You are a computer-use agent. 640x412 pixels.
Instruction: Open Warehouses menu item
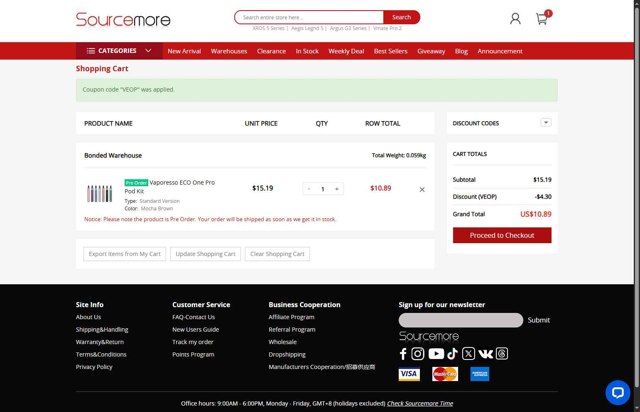[229, 51]
